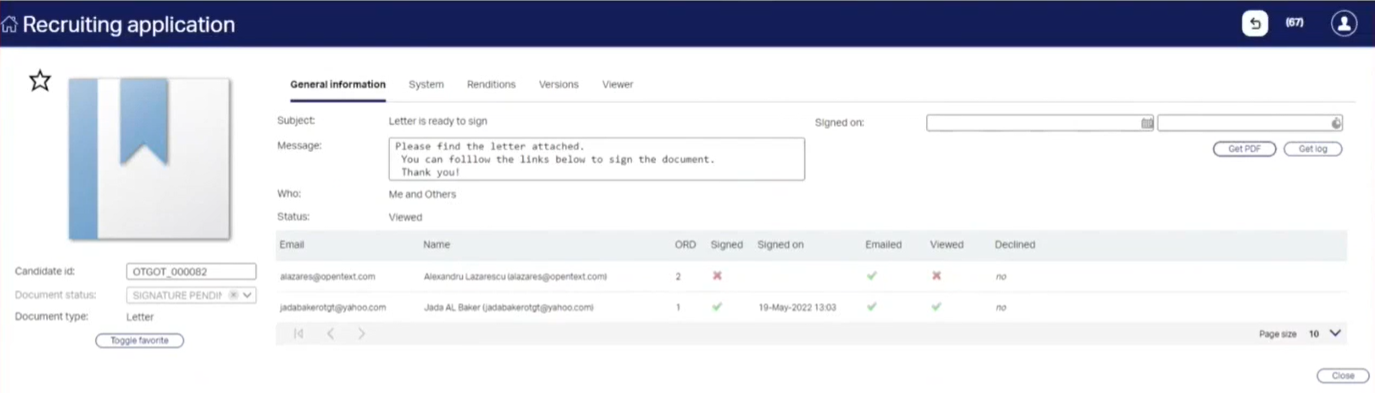Open clock picker for Signed on time
This screenshot has width=1375, height=393.
1336,123
